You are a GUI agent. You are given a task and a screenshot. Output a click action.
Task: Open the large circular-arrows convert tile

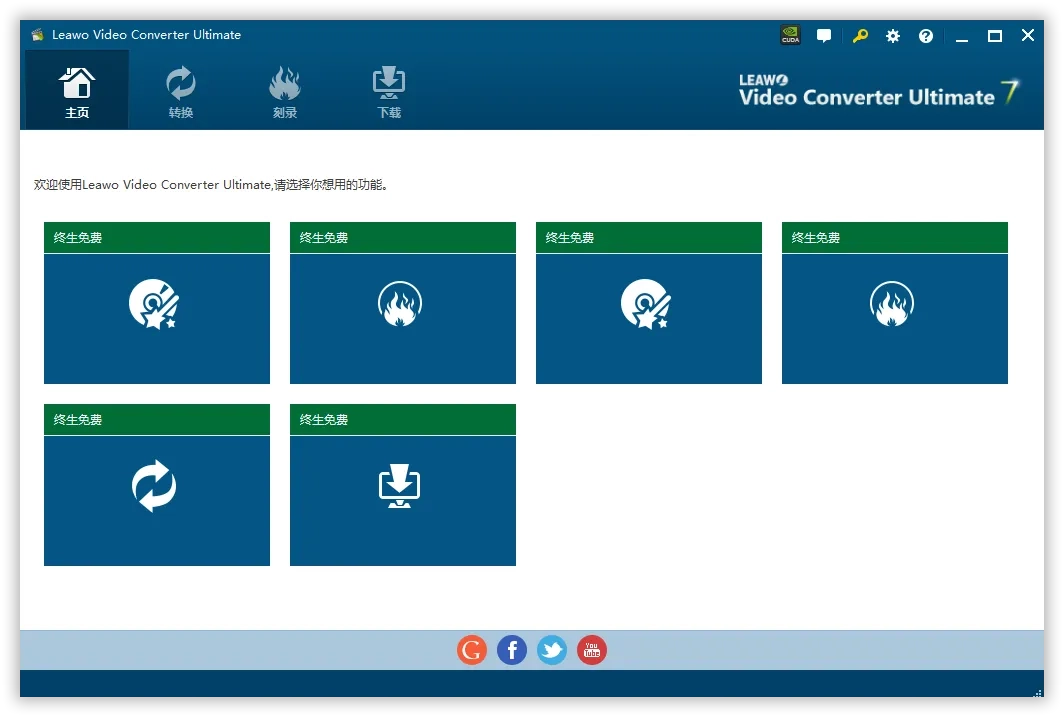(x=157, y=485)
